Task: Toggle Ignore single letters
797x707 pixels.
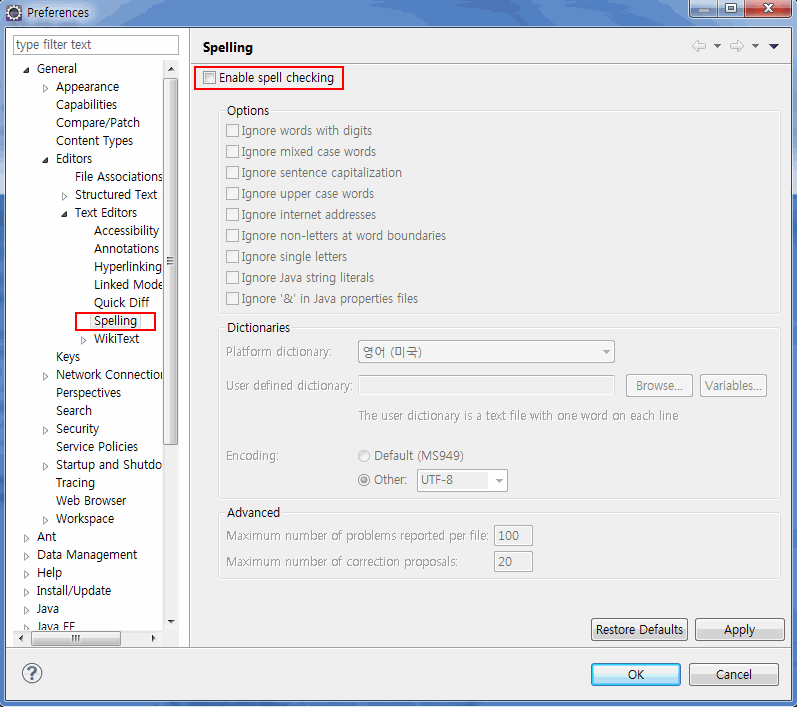Action: (232, 257)
